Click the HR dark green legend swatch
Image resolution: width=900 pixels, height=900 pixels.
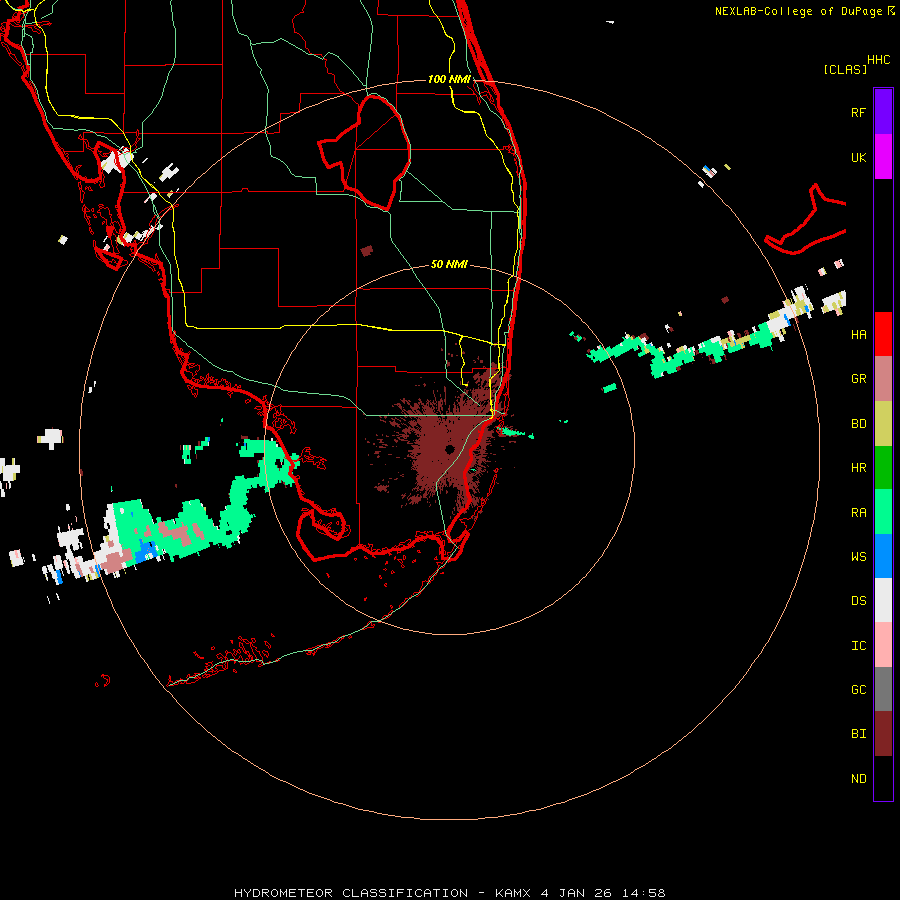(x=883, y=468)
